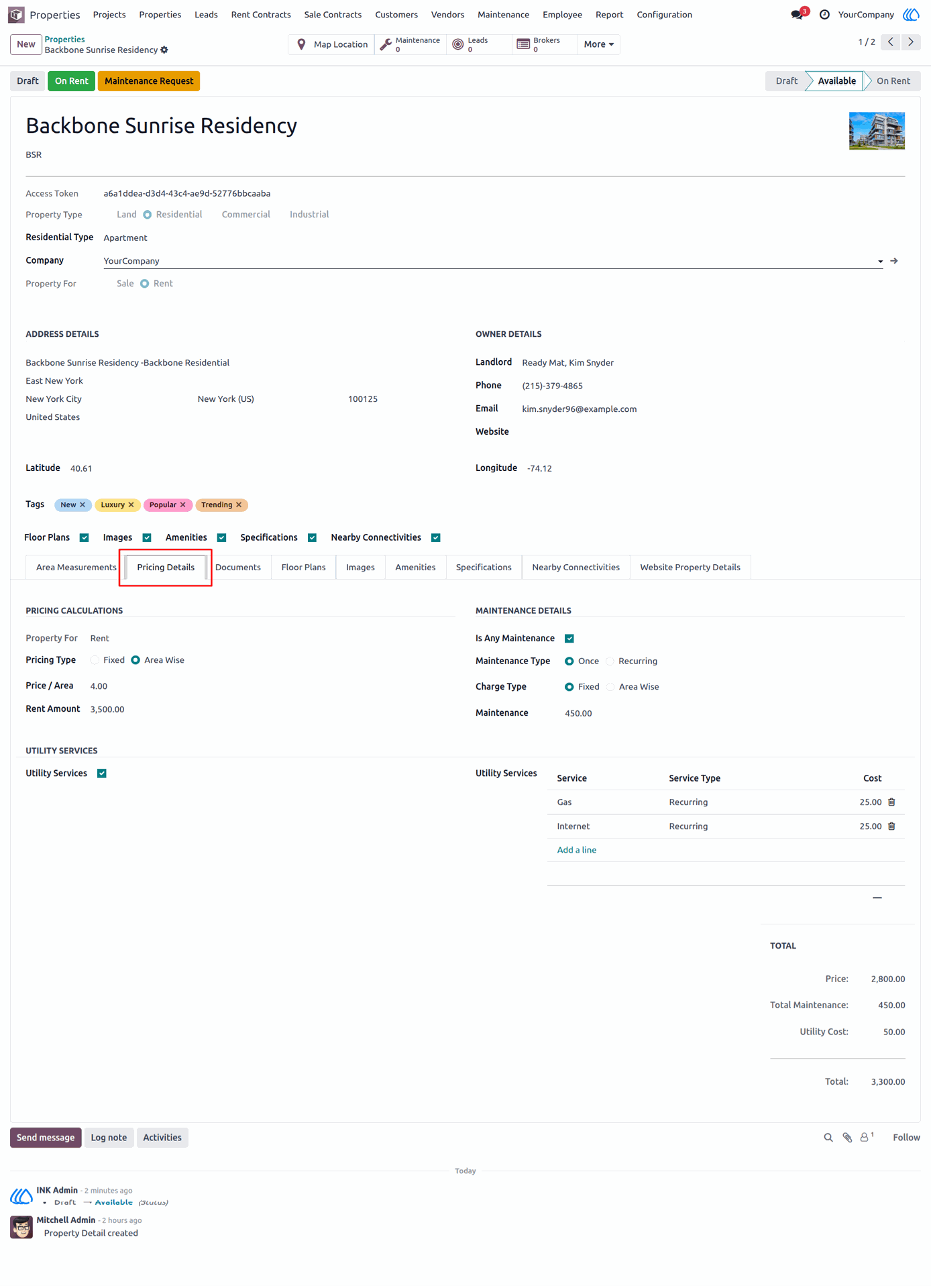Toggle the Is Any Maintenance checkbox

(x=569, y=639)
